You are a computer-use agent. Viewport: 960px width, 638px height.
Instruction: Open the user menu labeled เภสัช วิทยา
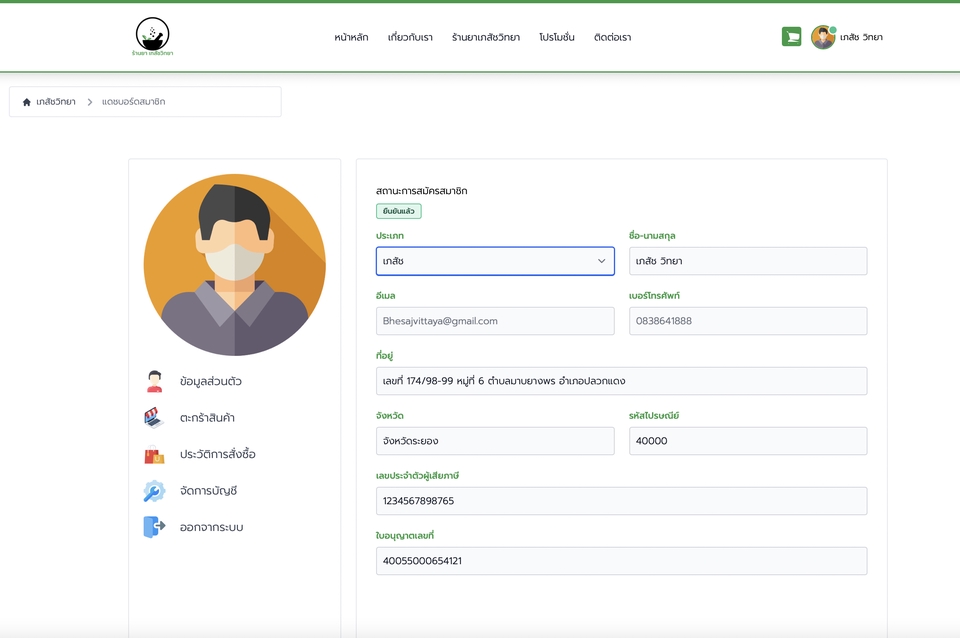864,36
